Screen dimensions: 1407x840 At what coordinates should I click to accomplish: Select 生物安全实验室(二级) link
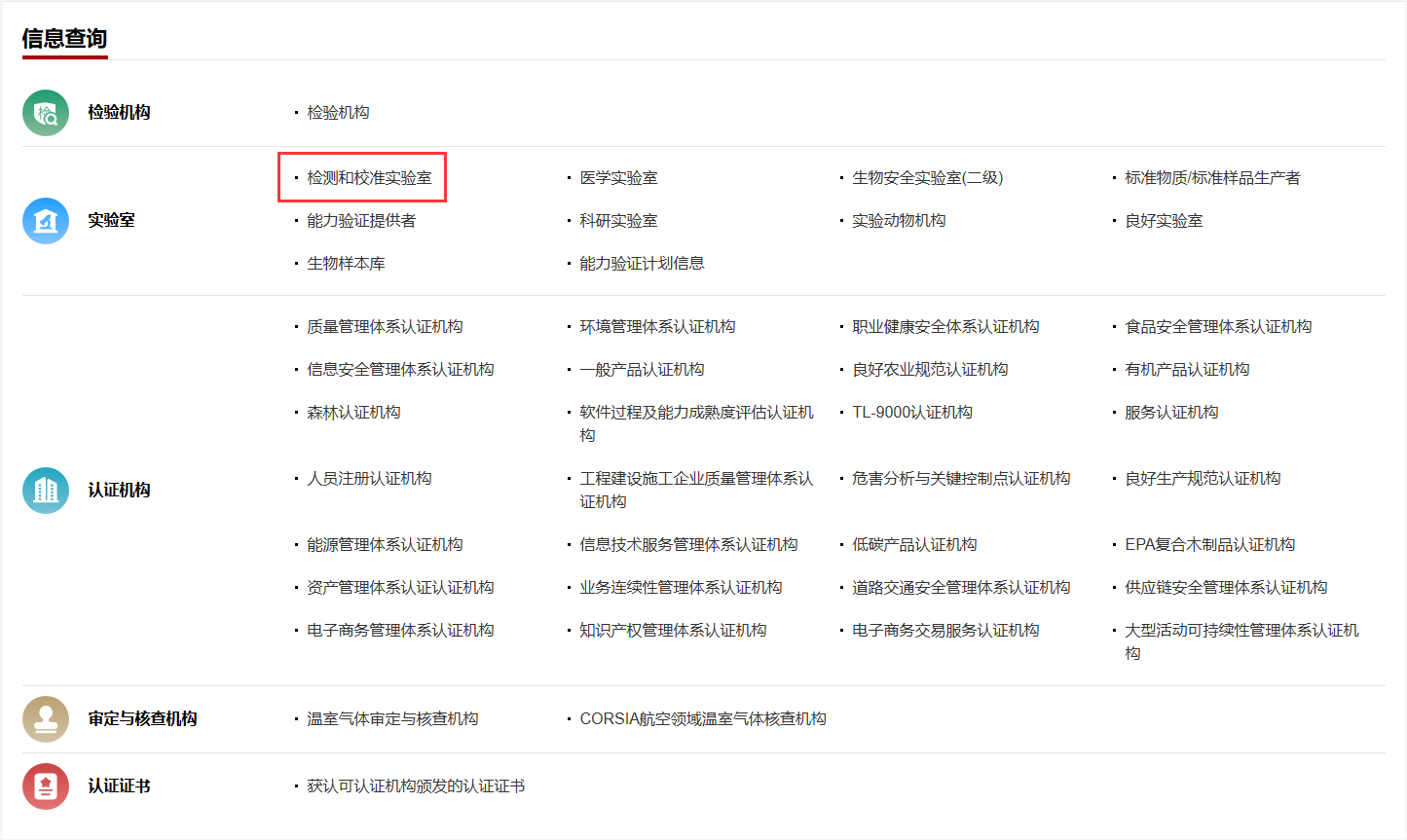pyautogui.click(x=927, y=178)
